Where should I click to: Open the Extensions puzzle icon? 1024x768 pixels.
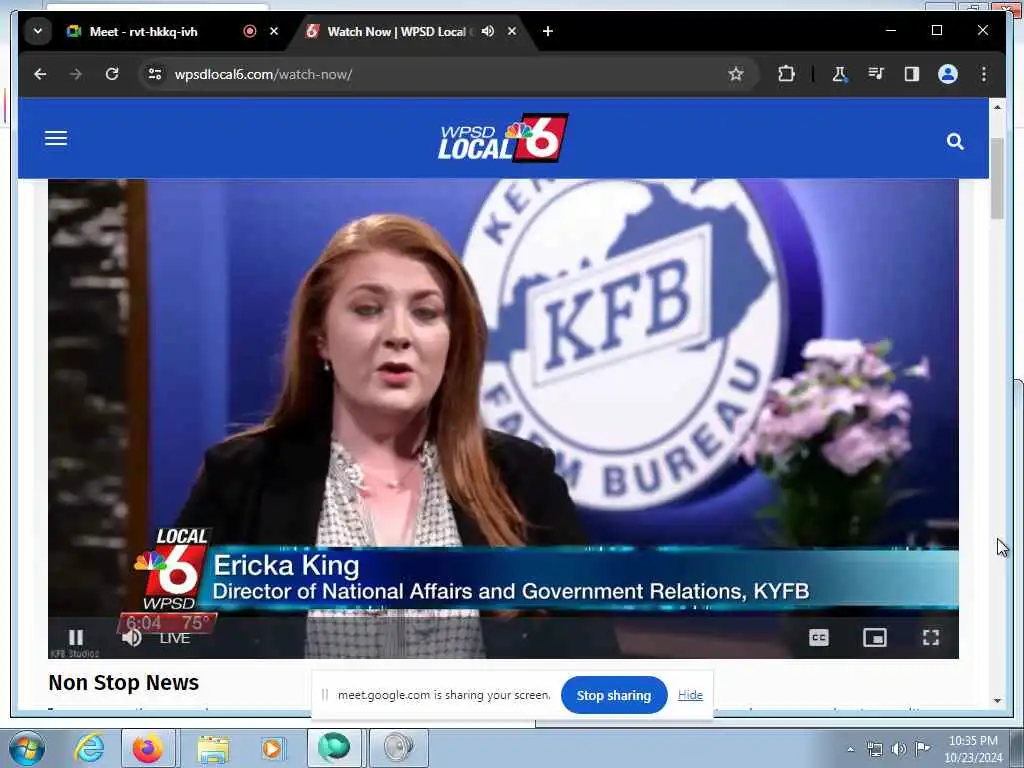(786, 74)
